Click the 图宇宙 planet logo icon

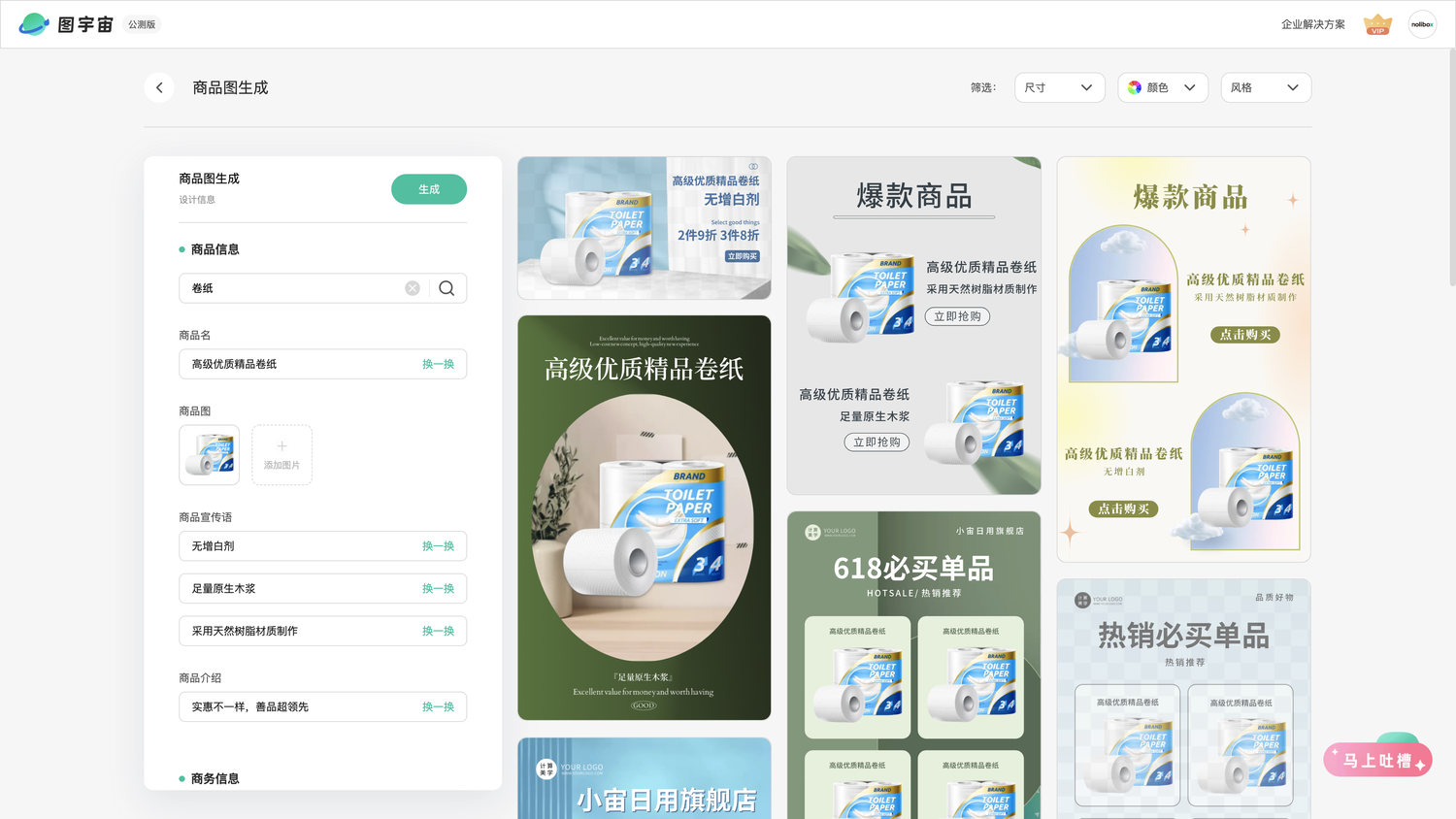34,24
